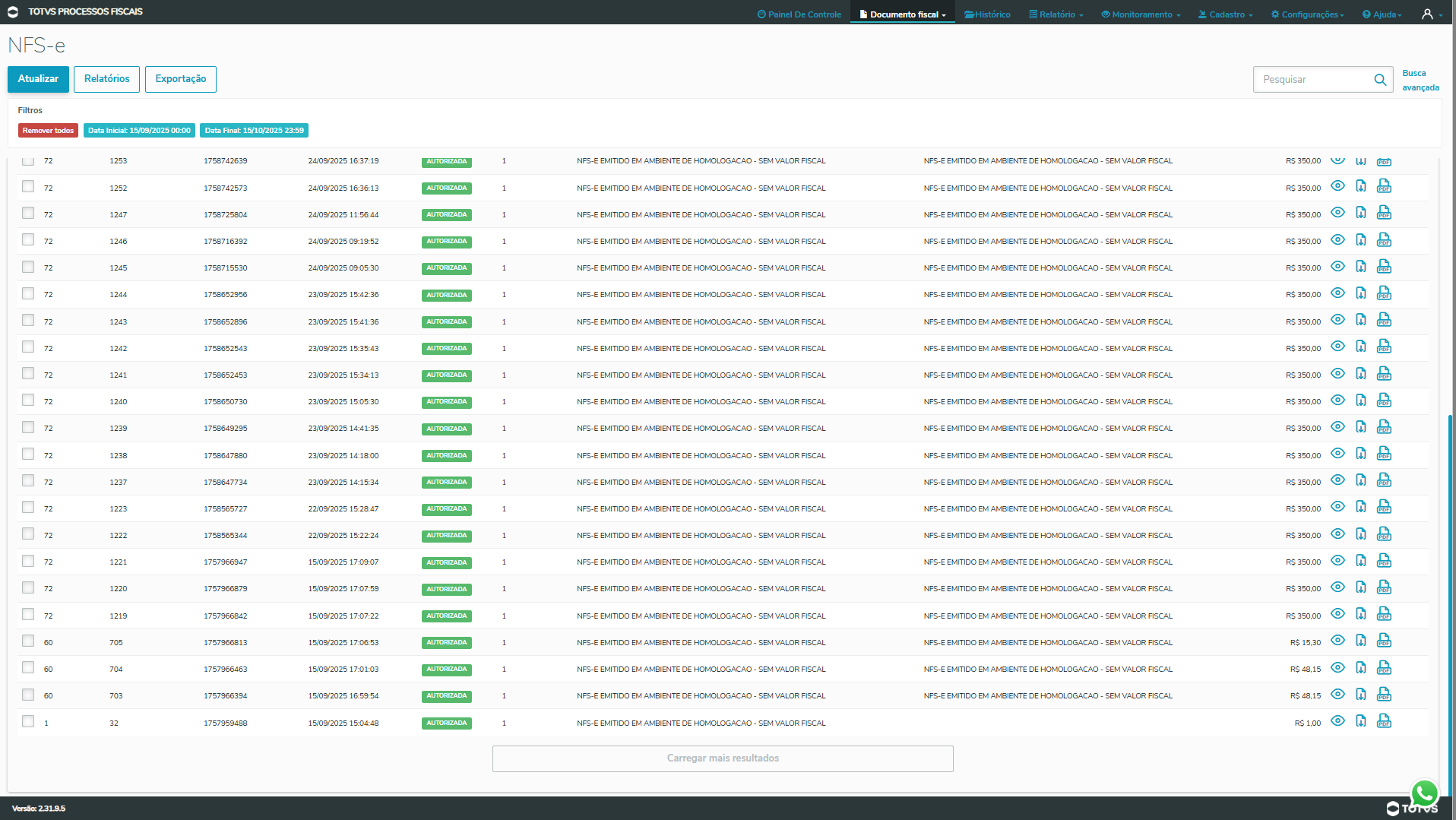
Task: Open the Configurações dropdown
Action: [x=1308, y=14]
